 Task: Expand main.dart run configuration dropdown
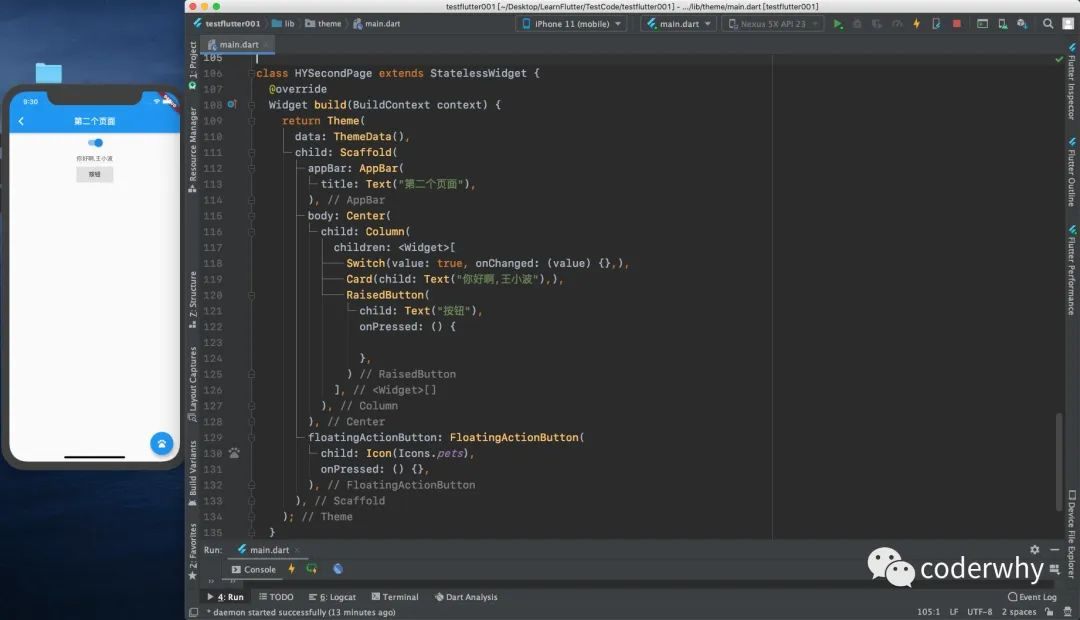(679, 23)
